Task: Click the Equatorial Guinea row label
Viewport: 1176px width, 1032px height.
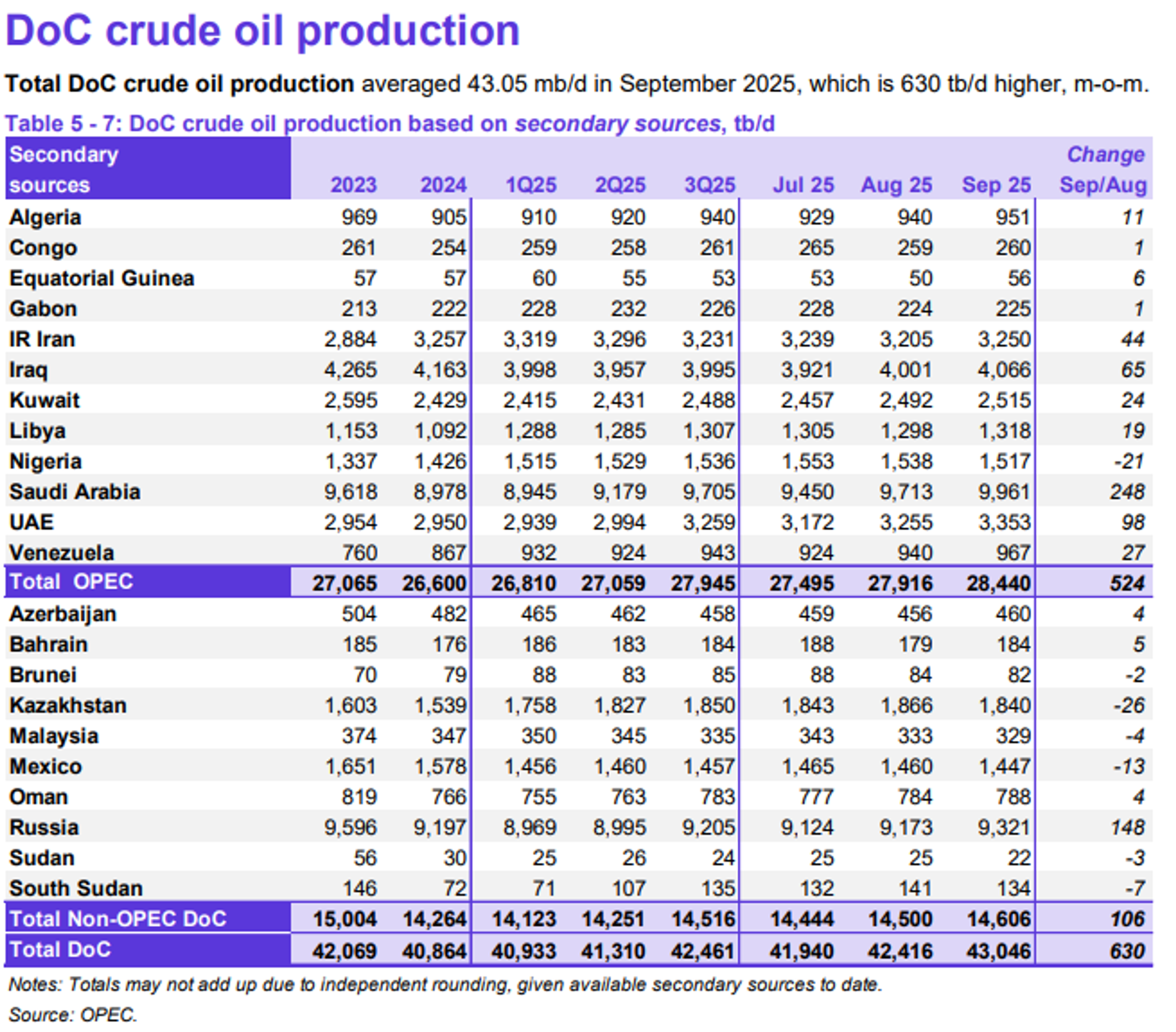Action: point(102,278)
